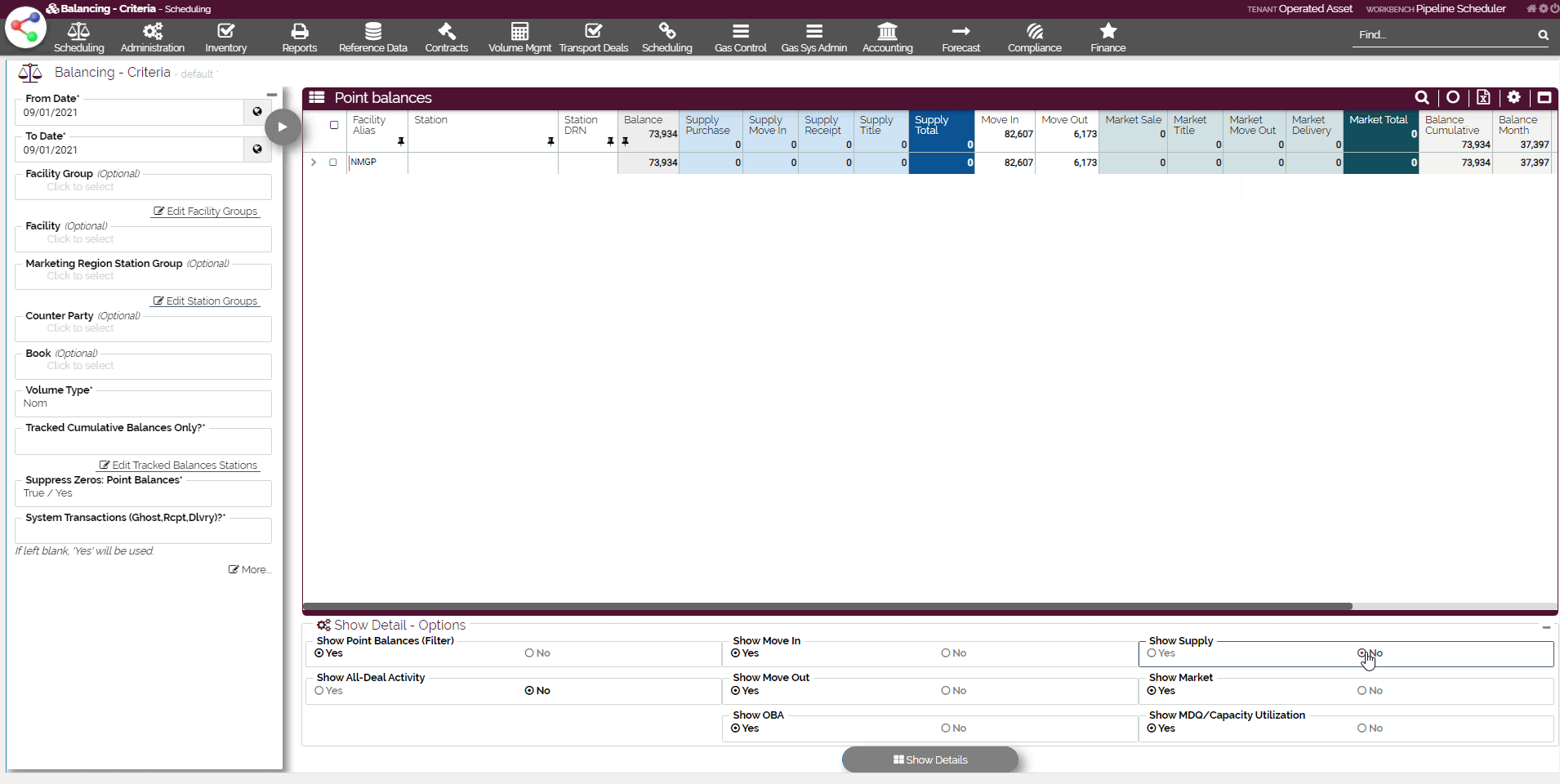Click the Show Details button
Screen dimensions: 1560x784
click(930, 759)
